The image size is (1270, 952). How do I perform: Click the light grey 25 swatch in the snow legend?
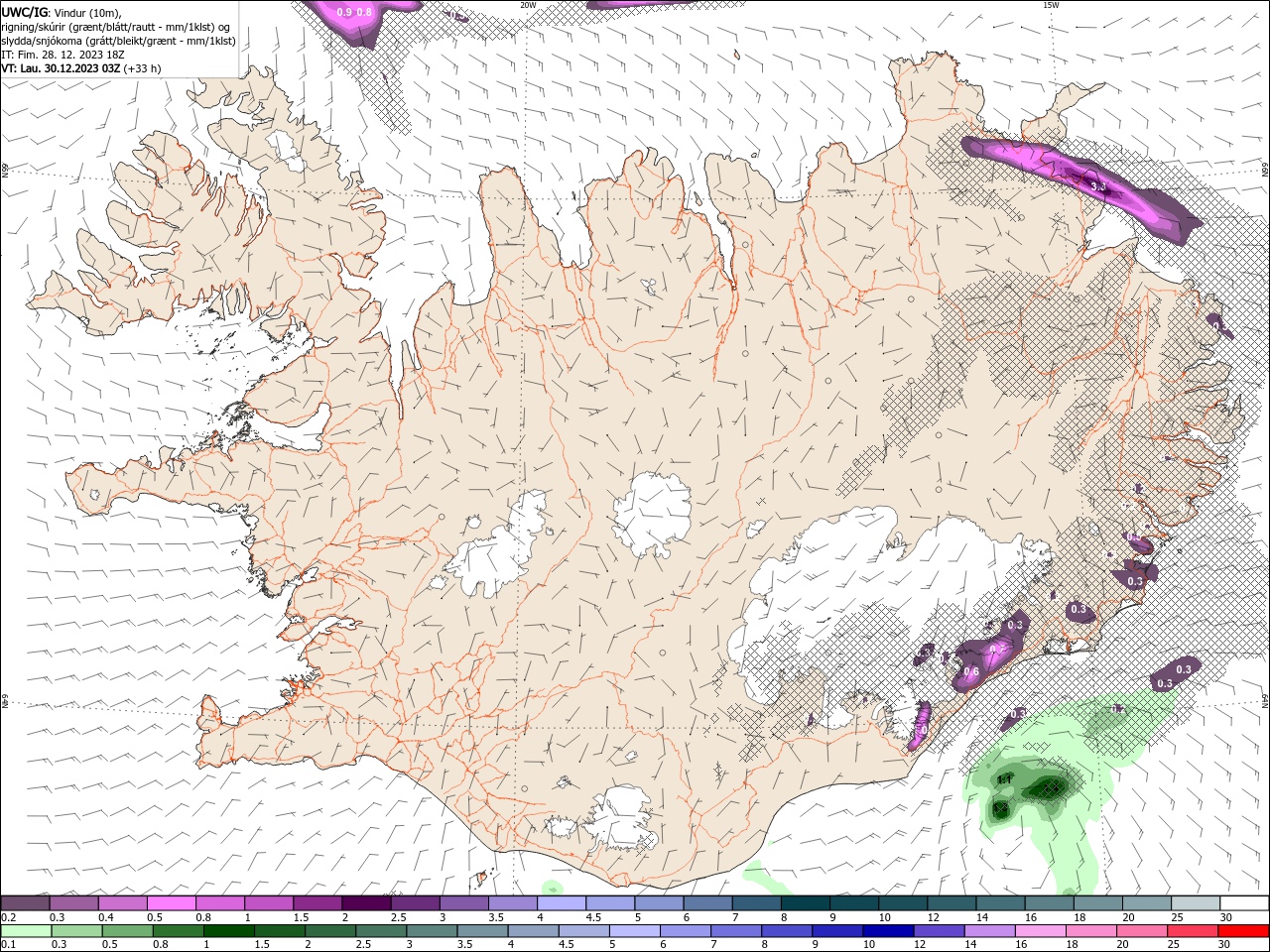point(1196,903)
